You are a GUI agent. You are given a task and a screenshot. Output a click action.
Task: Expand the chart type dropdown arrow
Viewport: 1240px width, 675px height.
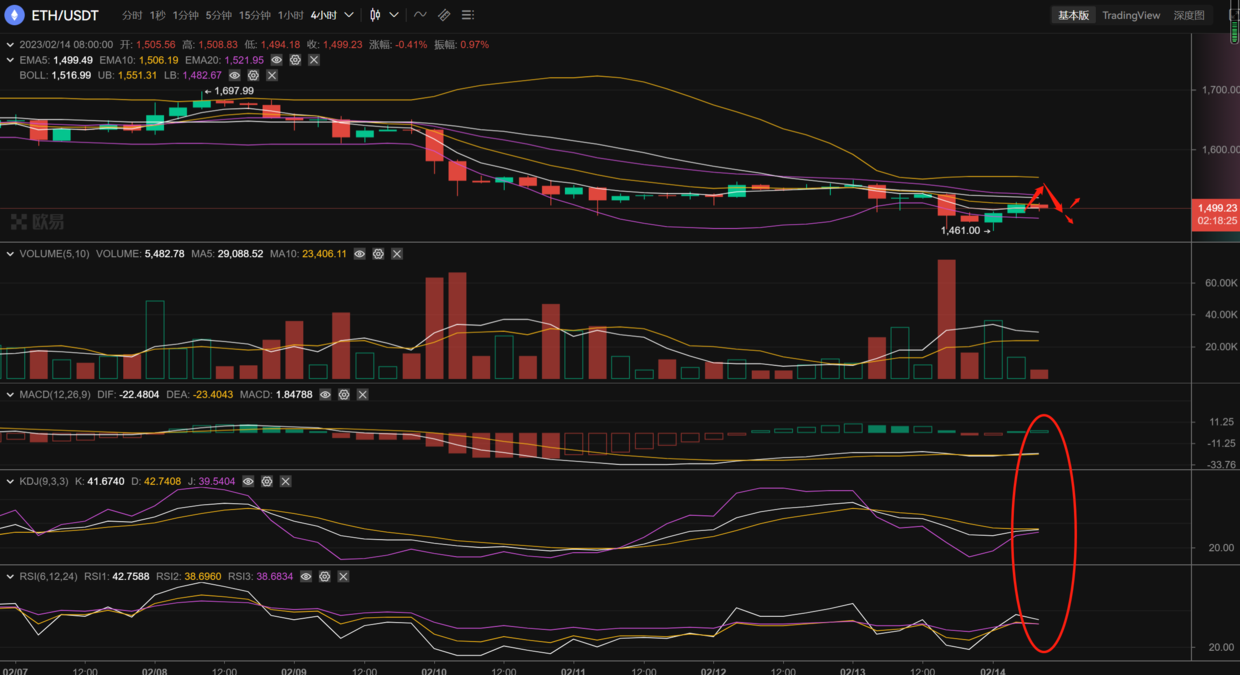pyautogui.click(x=394, y=15)
